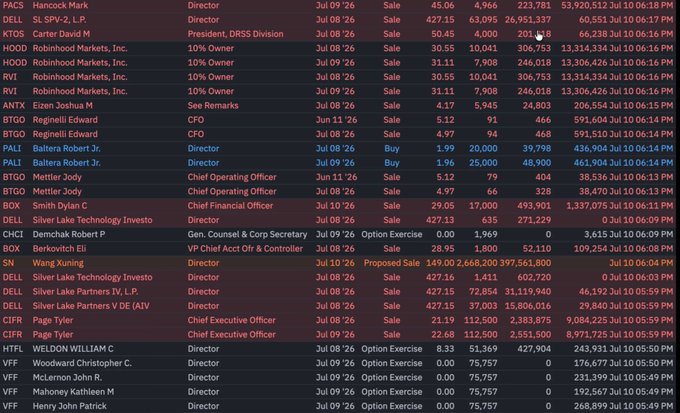Select value cell 602,720
Screen dimensions: 680x413
534,277
